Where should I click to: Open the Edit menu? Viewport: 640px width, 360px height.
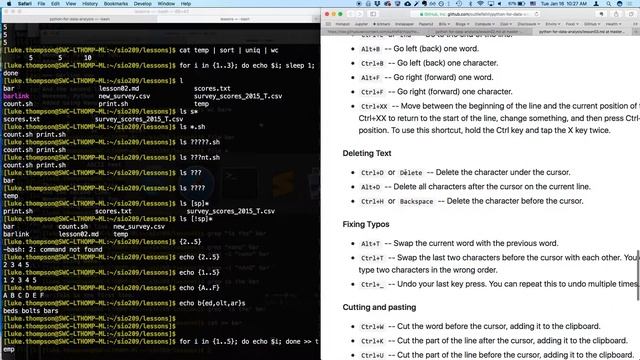pyautogui.click(x=55, y=4)
